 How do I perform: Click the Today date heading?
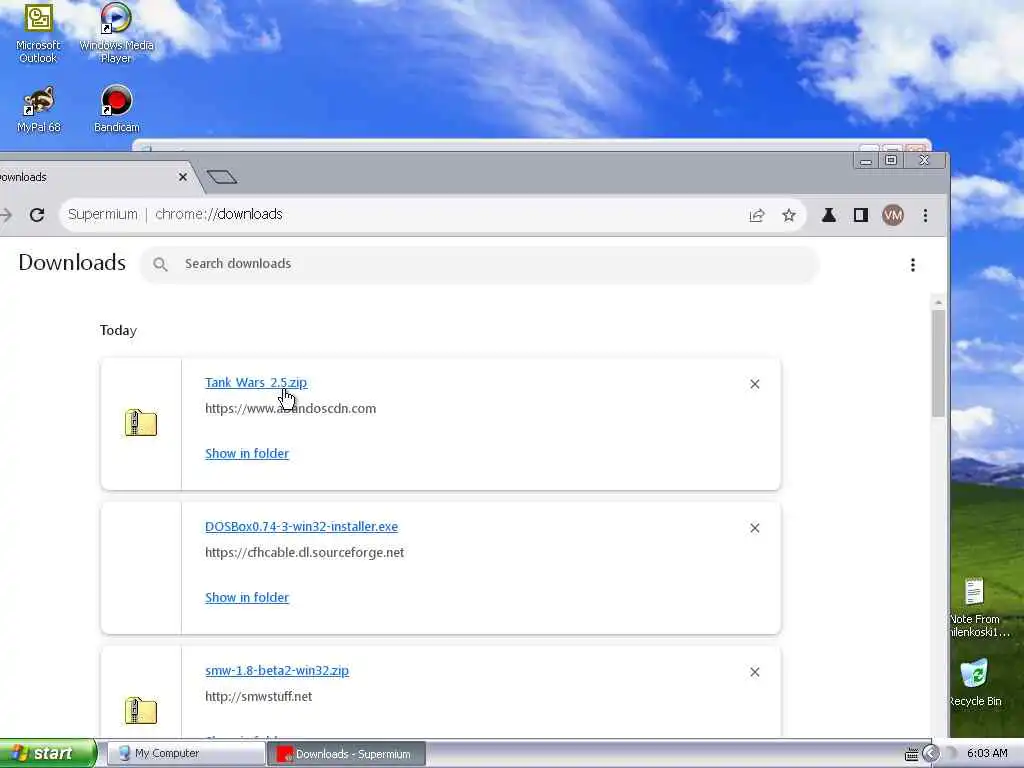(x=118, y=330)
